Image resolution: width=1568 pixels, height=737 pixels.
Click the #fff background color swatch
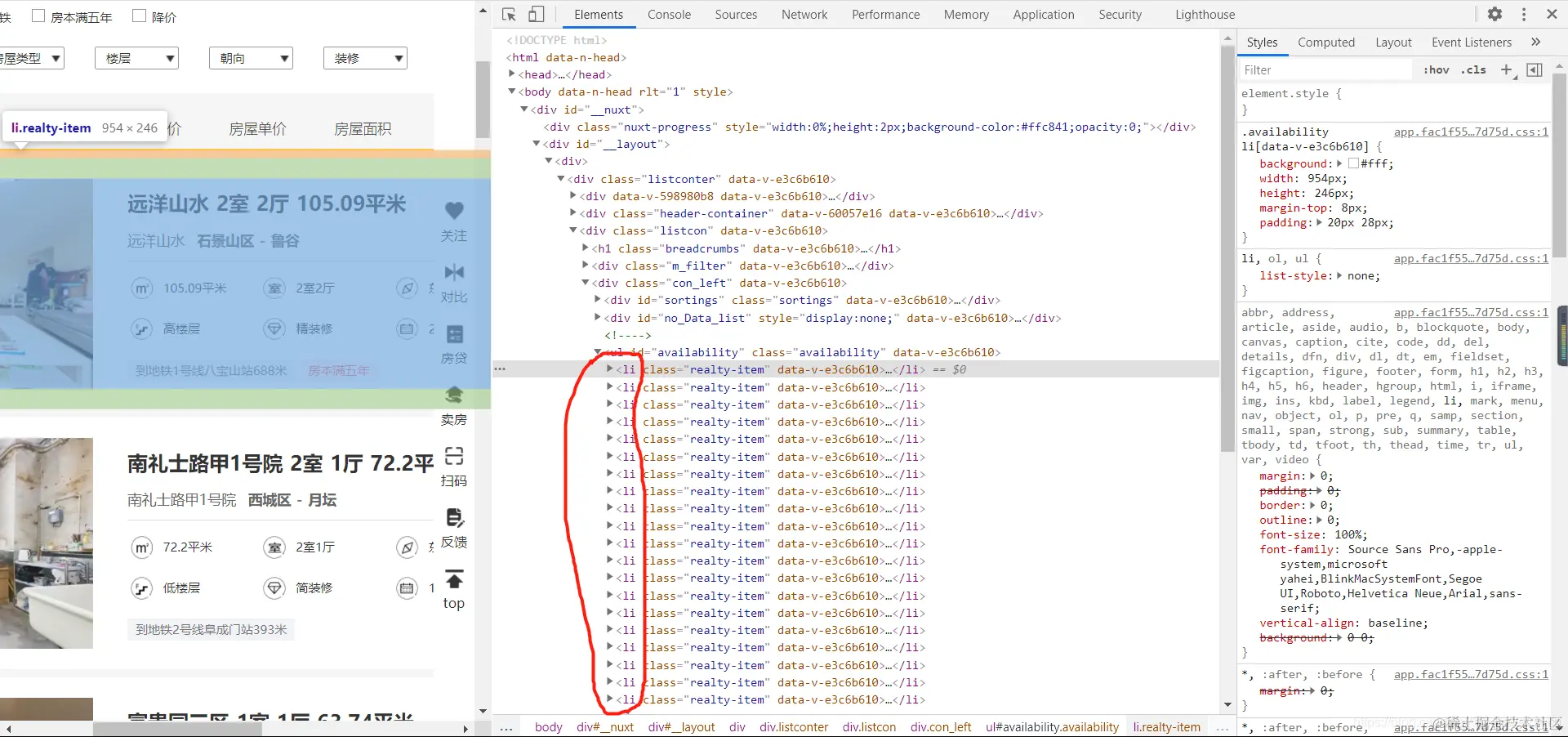pyautogui.click(x=1353, y=163)
